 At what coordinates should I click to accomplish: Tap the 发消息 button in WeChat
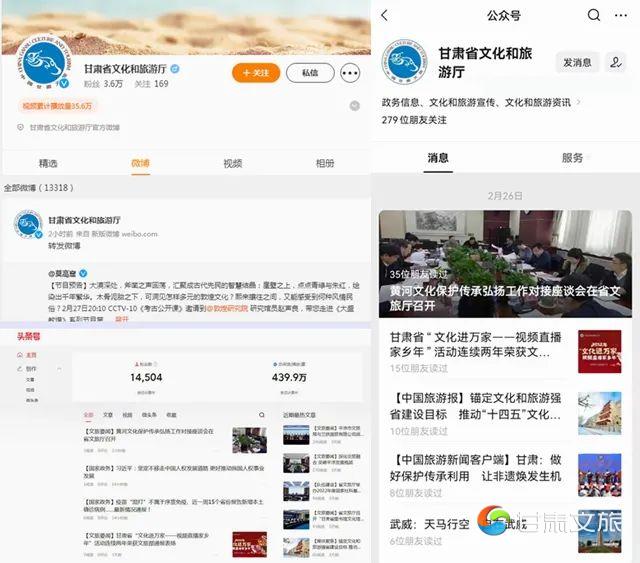coord(577,62)
